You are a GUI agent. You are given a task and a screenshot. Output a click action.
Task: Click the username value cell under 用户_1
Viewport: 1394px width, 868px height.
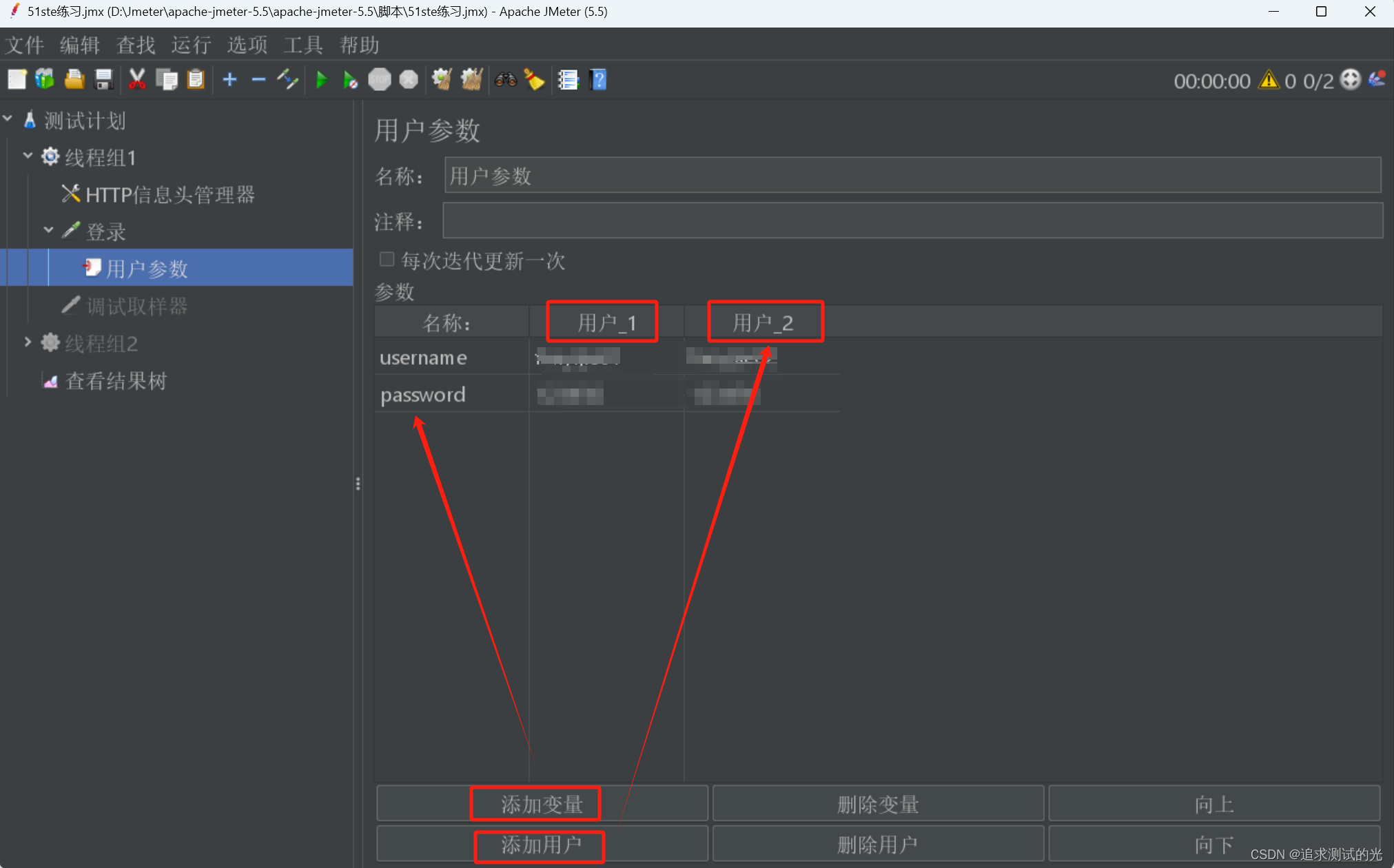[x=606, y=358]
